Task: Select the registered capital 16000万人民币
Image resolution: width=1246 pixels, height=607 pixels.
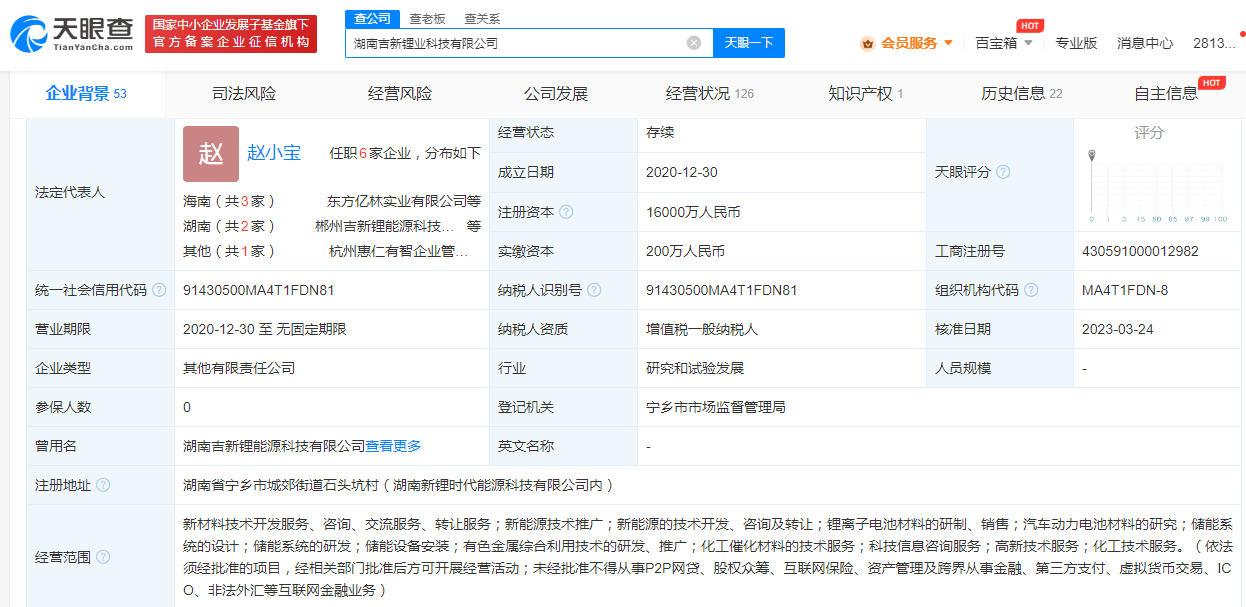Action: point(693,212)
